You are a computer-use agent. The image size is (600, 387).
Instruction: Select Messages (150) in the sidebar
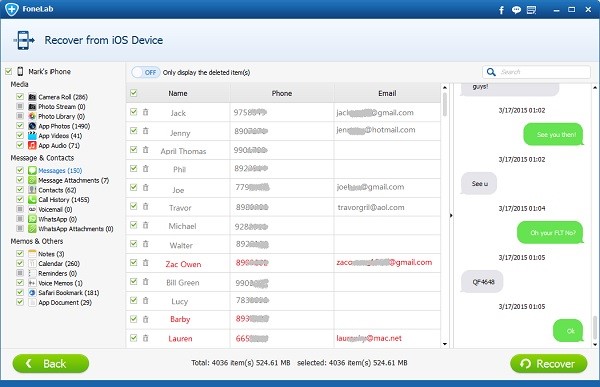pos(60,170)
